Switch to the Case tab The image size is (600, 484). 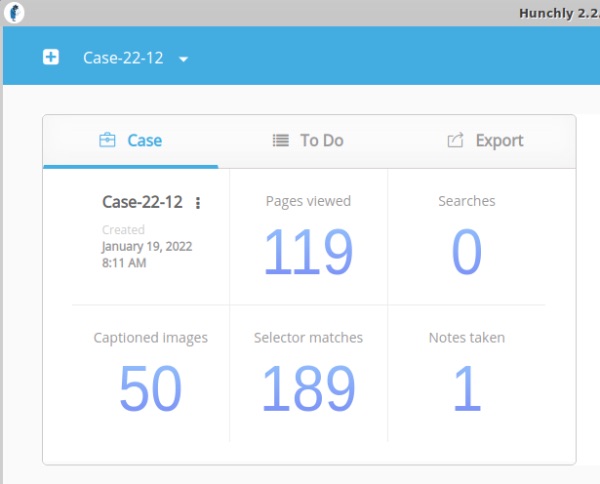pyautogui.click(x=130, y=141)
